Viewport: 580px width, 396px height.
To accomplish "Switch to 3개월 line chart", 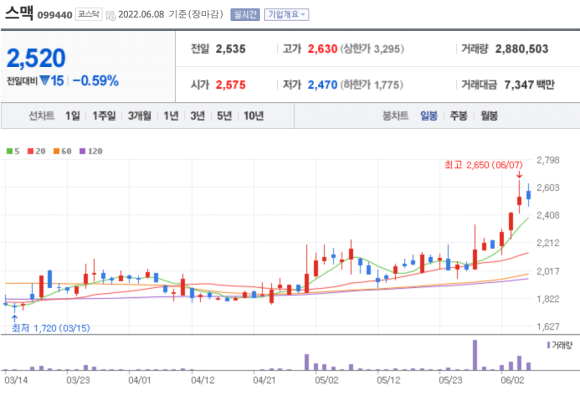I will tap(139, 116).
